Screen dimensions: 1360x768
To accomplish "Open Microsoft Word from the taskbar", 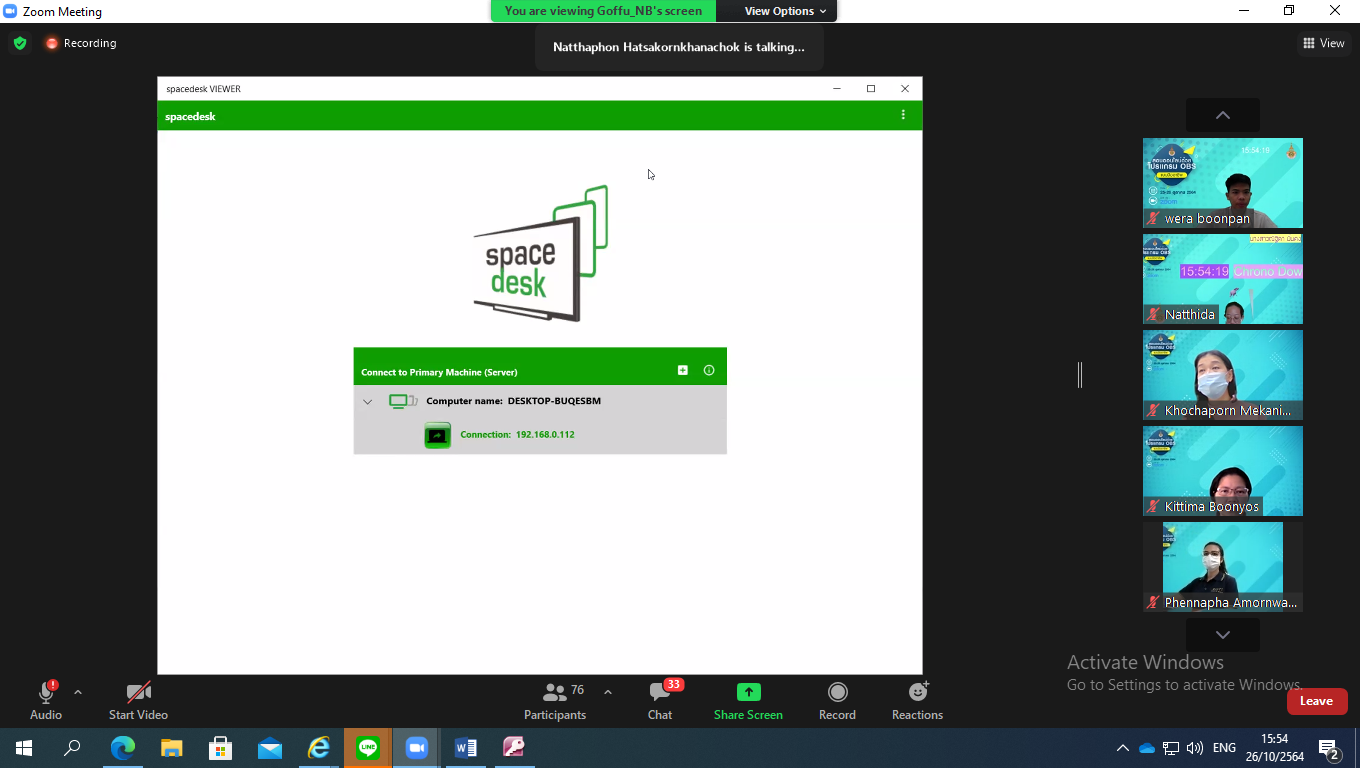I will pos(465,747).
